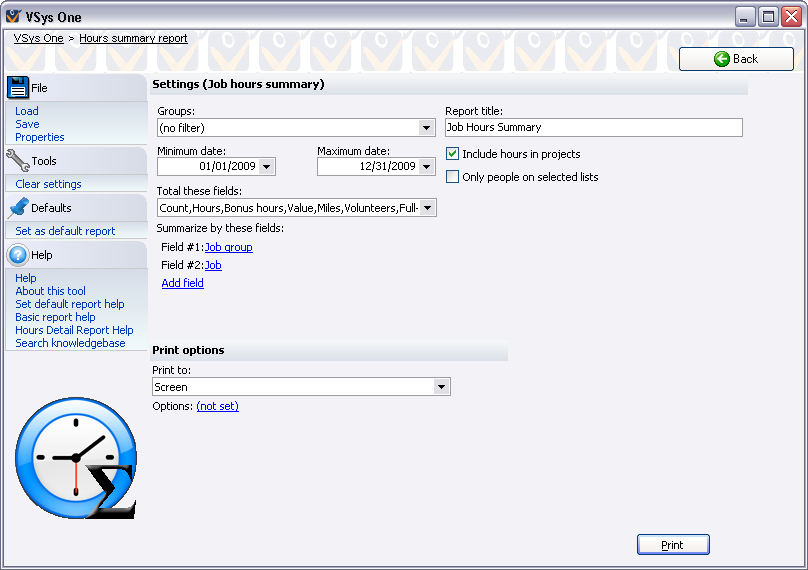The height and width of the screenshot is (570, 808).
Task: Expand the Total these fields dropdown
Action: pyautogui.click(x=427, y=208)
